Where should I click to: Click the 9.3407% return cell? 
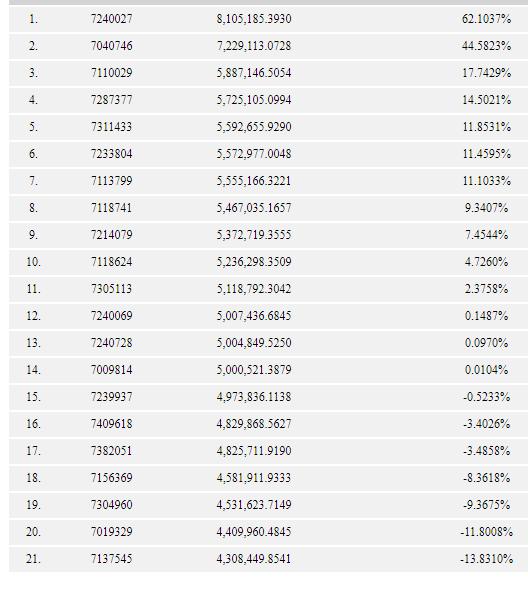tap(486, 208)
